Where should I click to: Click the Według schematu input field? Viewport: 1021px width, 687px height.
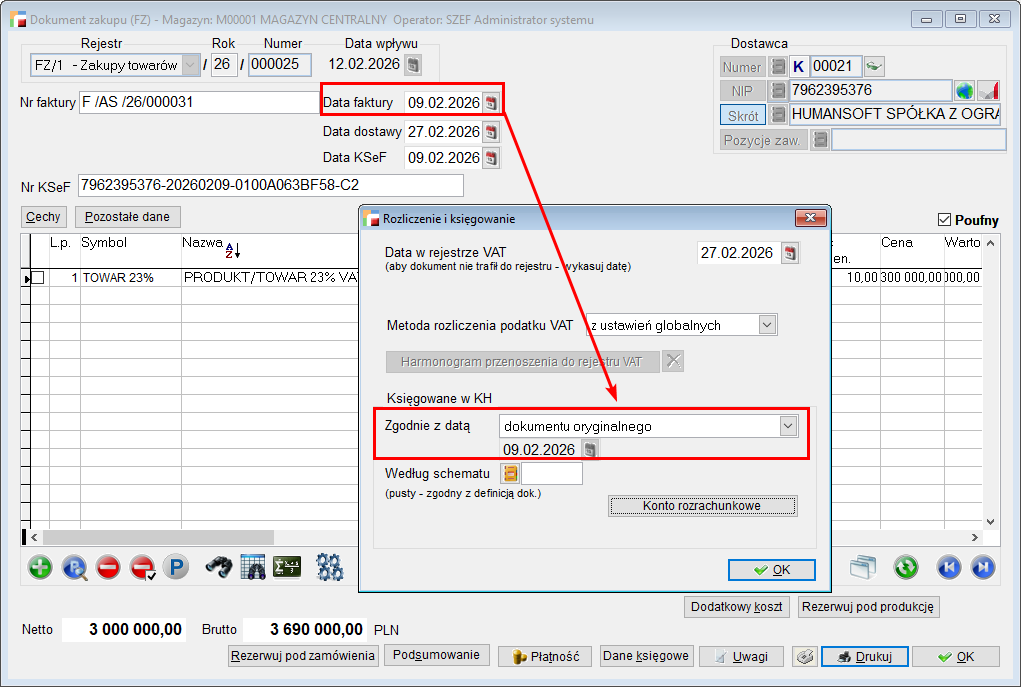551,474
